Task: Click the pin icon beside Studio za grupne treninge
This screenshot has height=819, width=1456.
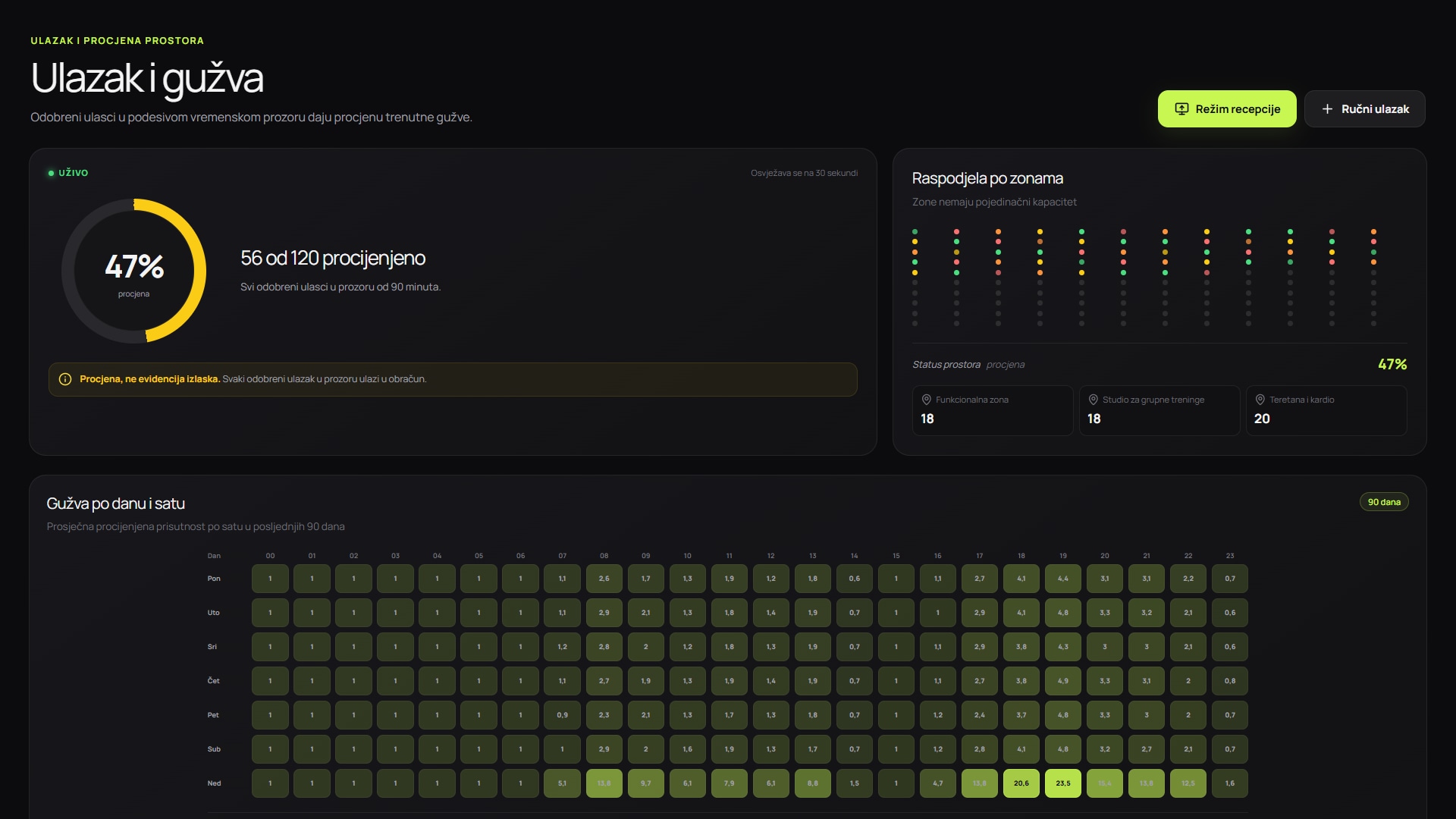Action: [1093, 400]
